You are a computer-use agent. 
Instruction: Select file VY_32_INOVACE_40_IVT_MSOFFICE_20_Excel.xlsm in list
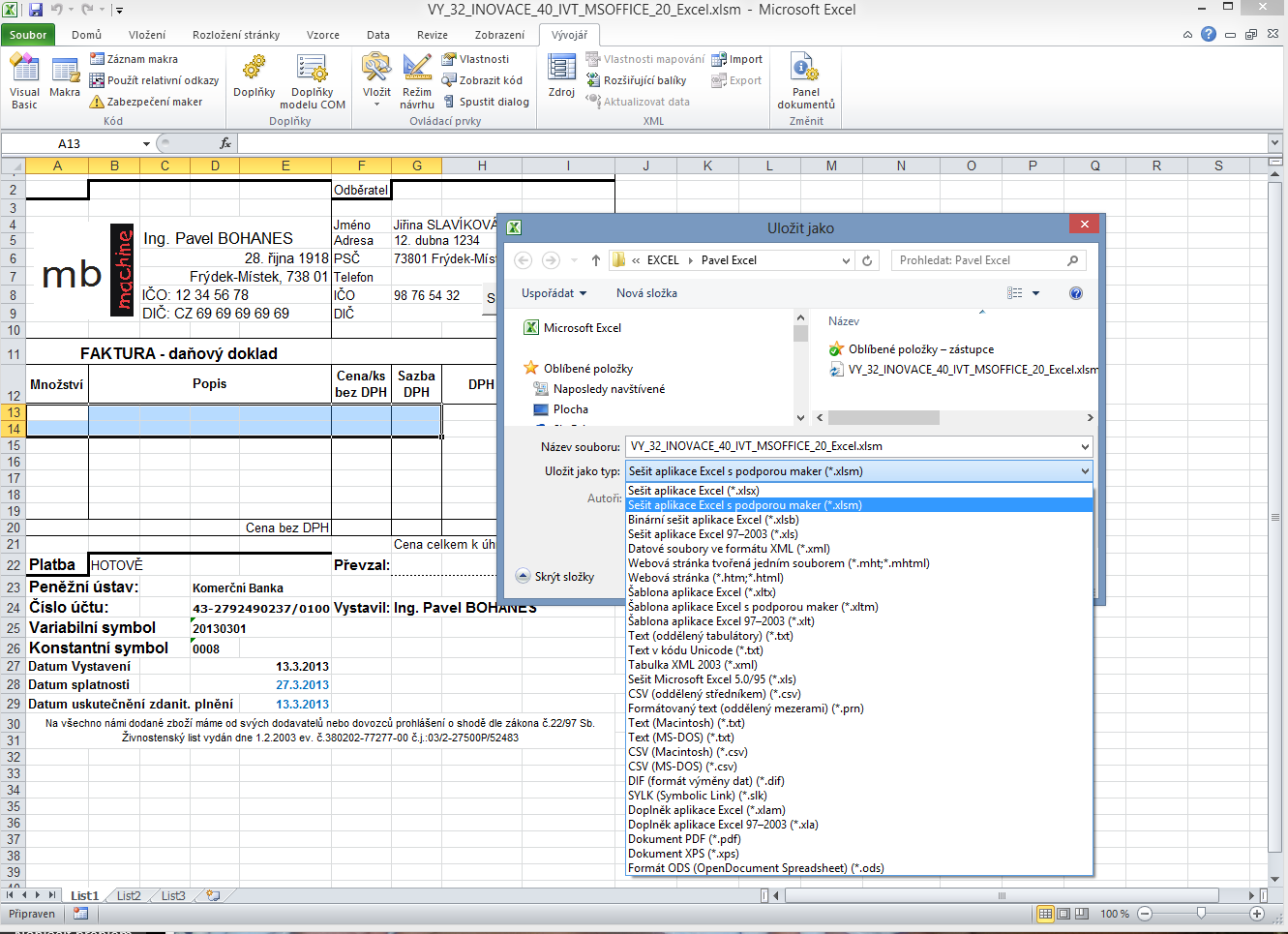coord(964,370)
